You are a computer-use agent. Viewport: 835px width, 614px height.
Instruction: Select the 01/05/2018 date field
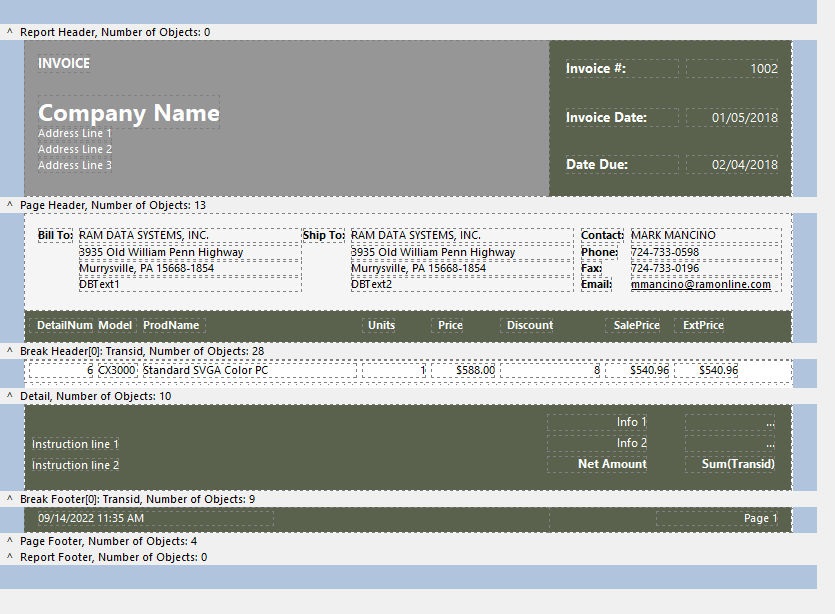click(732, 117)
